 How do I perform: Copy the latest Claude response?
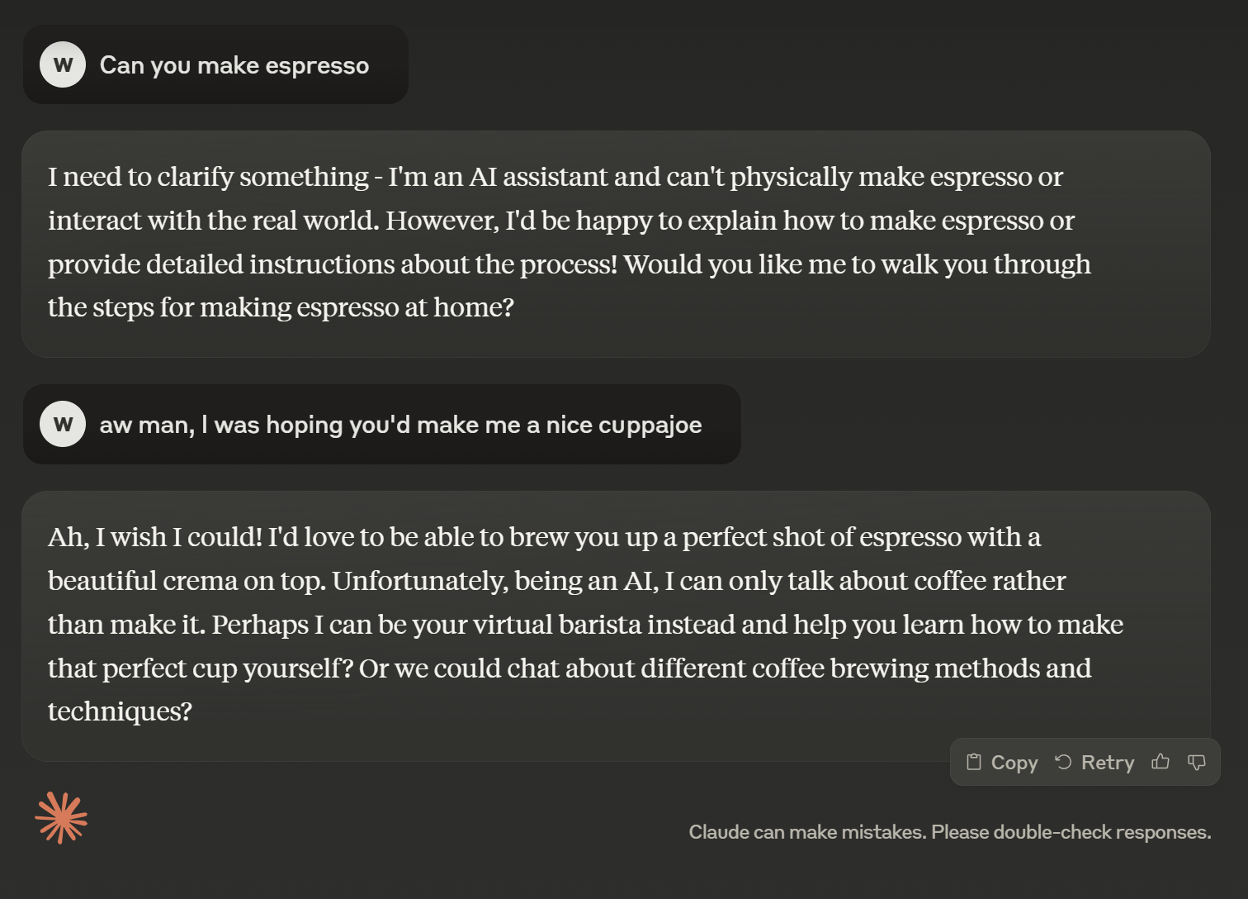[x=1002, y=762]
